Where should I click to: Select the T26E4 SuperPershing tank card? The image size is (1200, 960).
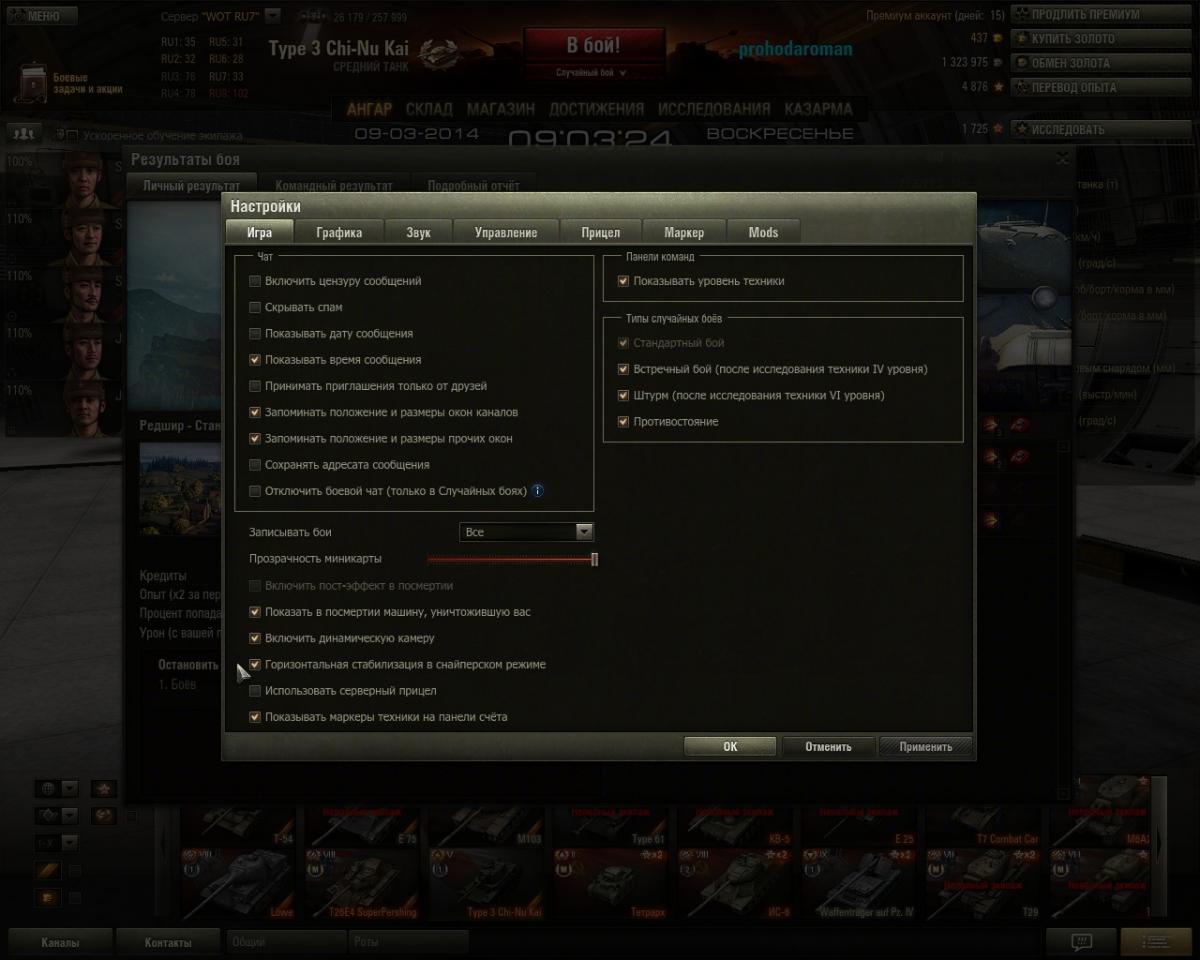click(x=364, y=884)
